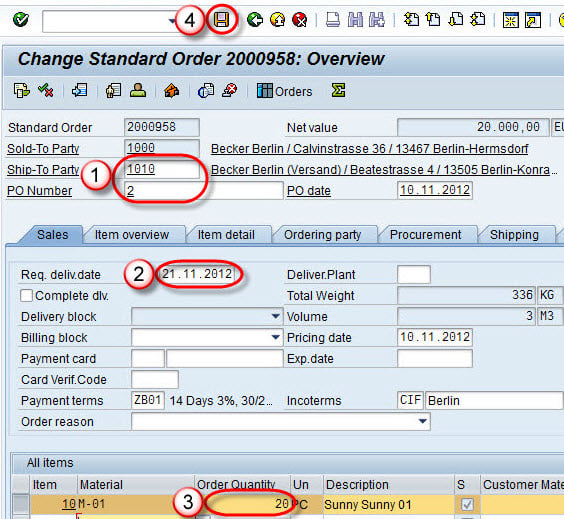564x519 pixels.
Task: Click the Req. deliv.date field
Action: click(x=197, y=274)
